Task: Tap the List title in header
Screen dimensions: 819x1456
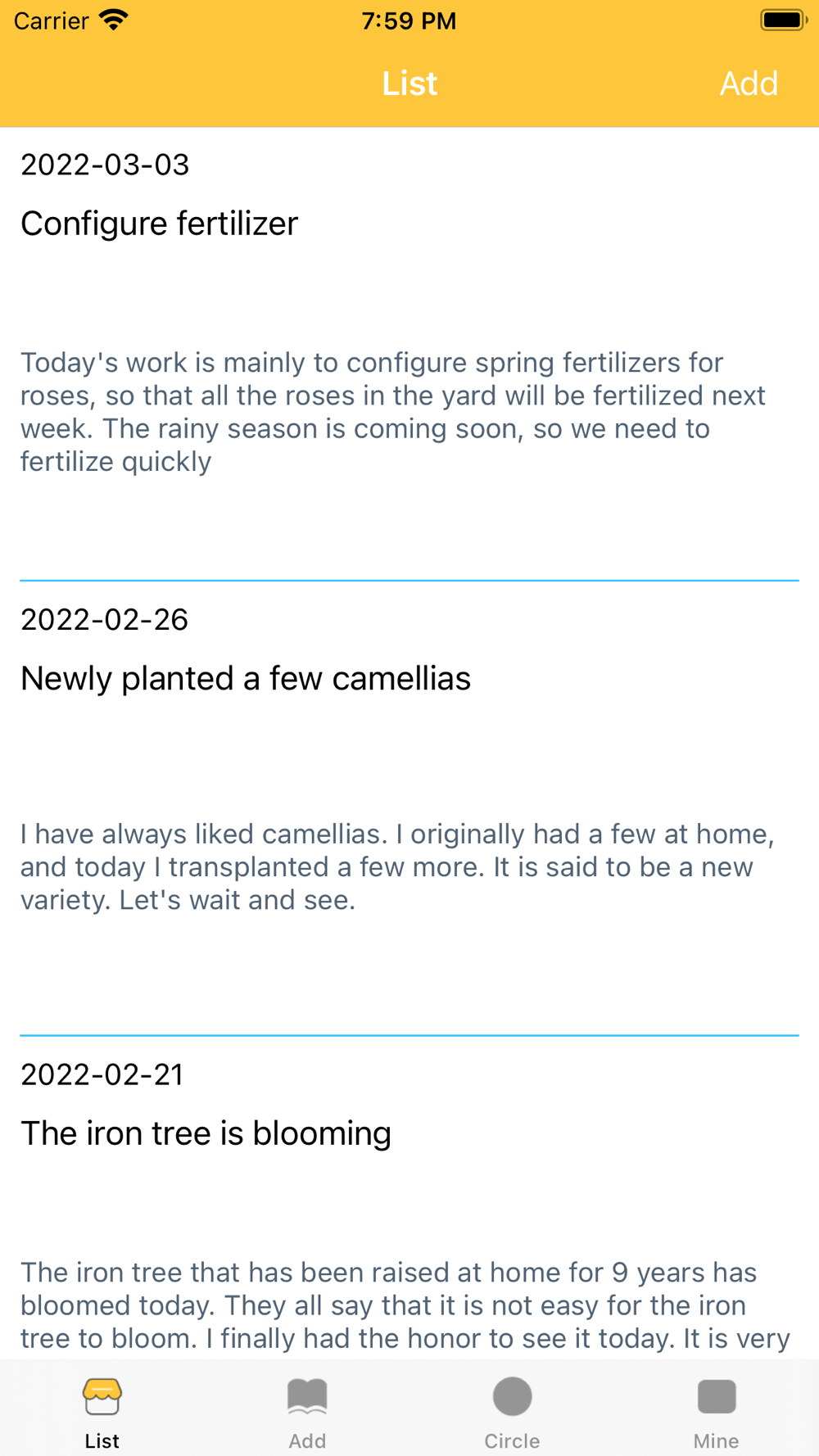Action: (x=409, y=84)
